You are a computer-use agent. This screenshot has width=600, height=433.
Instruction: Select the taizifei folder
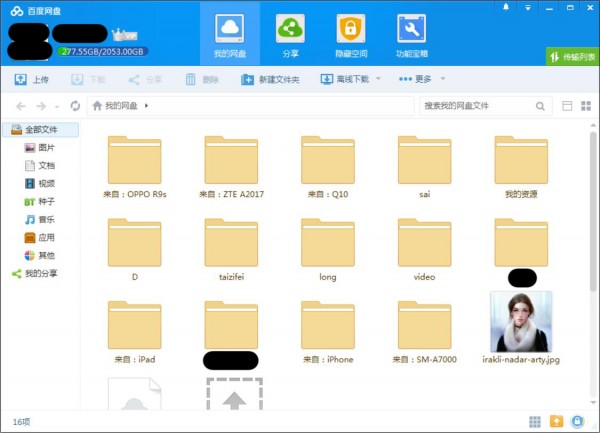232,250
